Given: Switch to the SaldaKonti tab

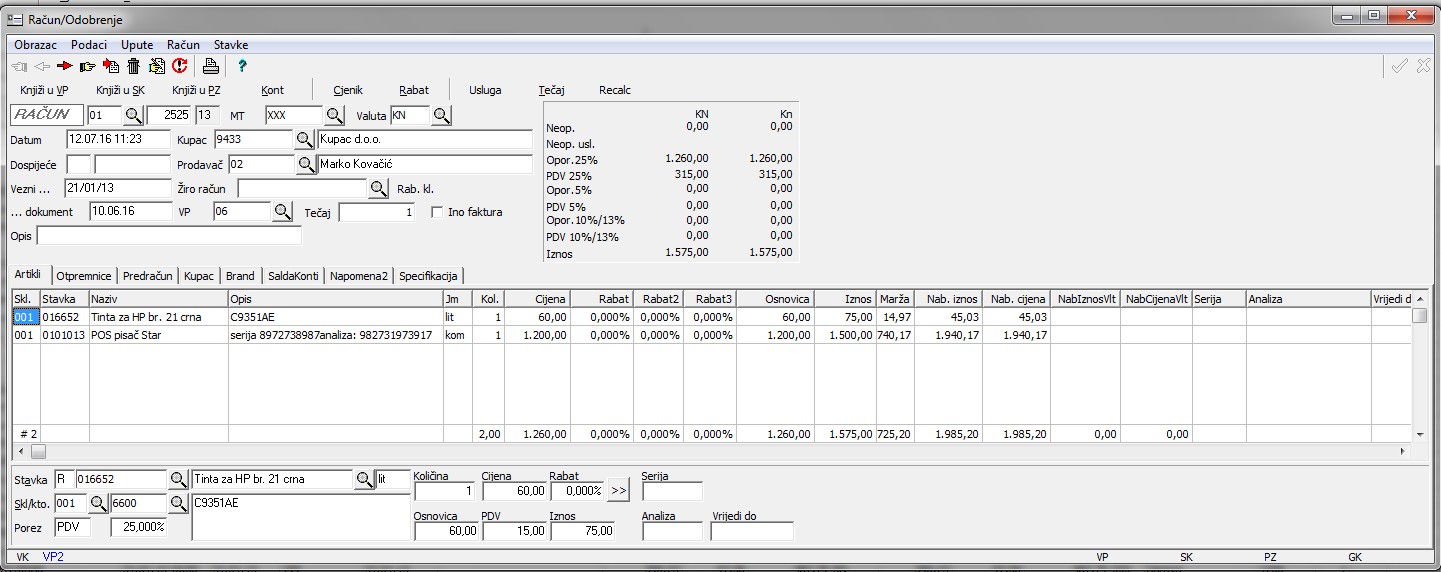Looking at the screenshot, I should pos(293,275).
